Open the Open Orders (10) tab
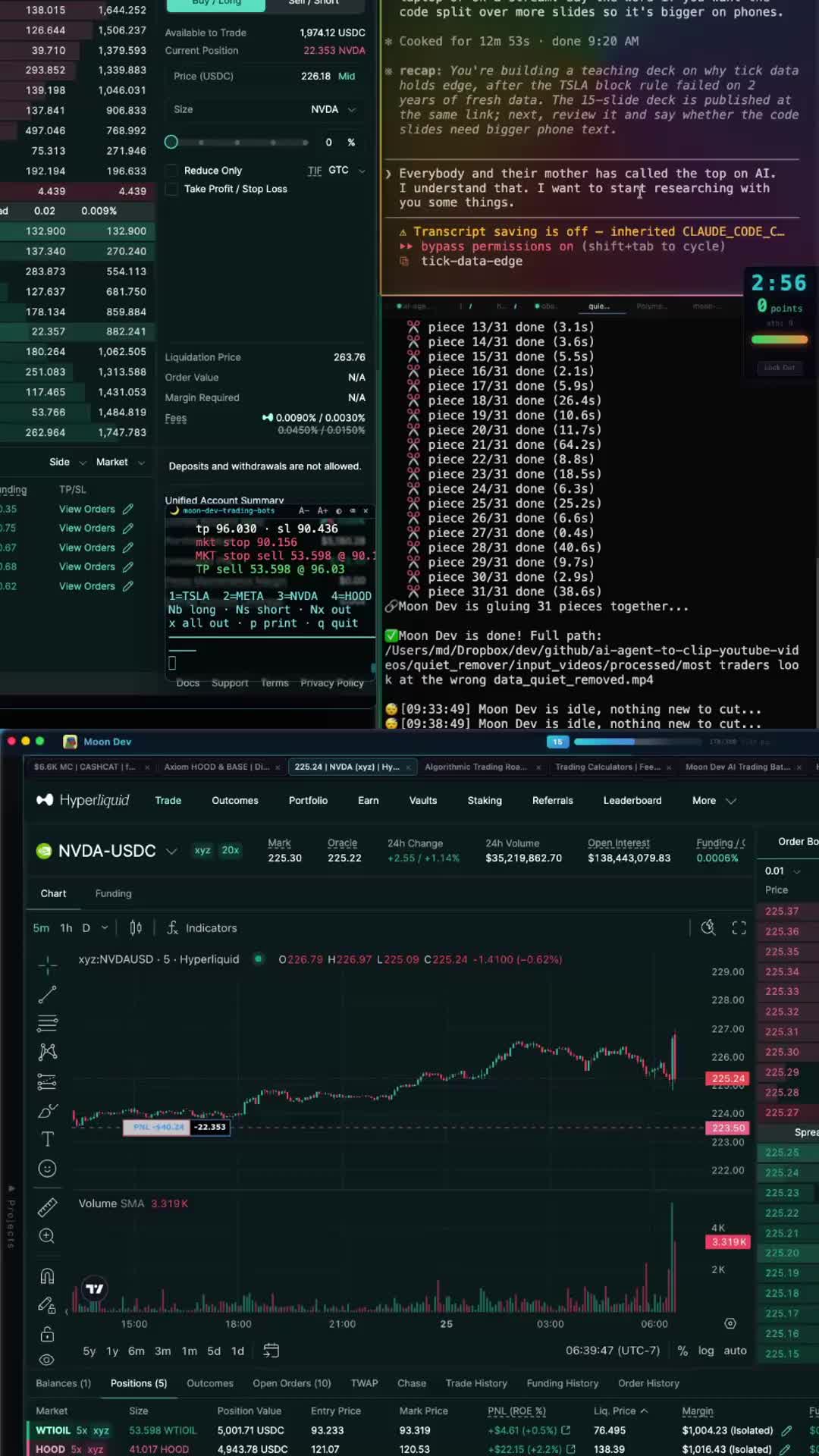 292,1383
